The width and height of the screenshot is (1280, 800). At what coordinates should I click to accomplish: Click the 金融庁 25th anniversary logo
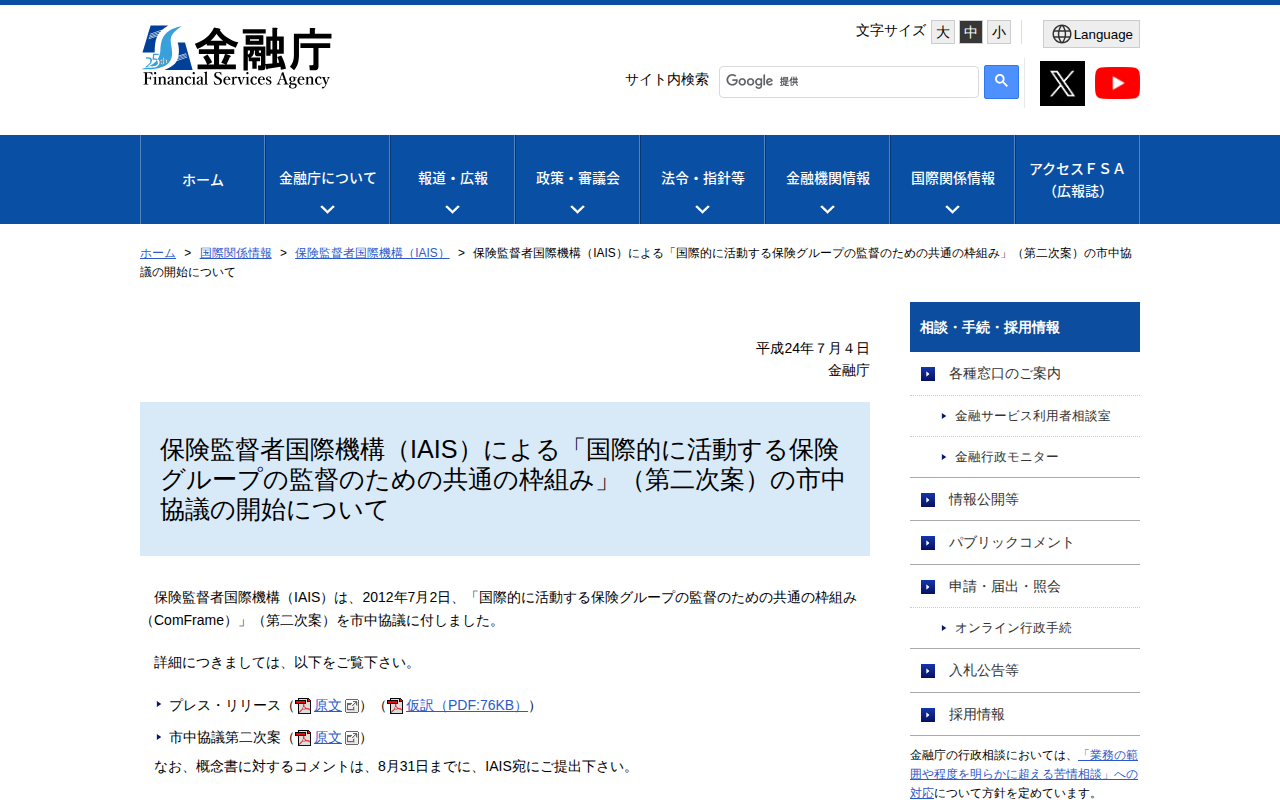pyautogui.click(x=238, y=55)
